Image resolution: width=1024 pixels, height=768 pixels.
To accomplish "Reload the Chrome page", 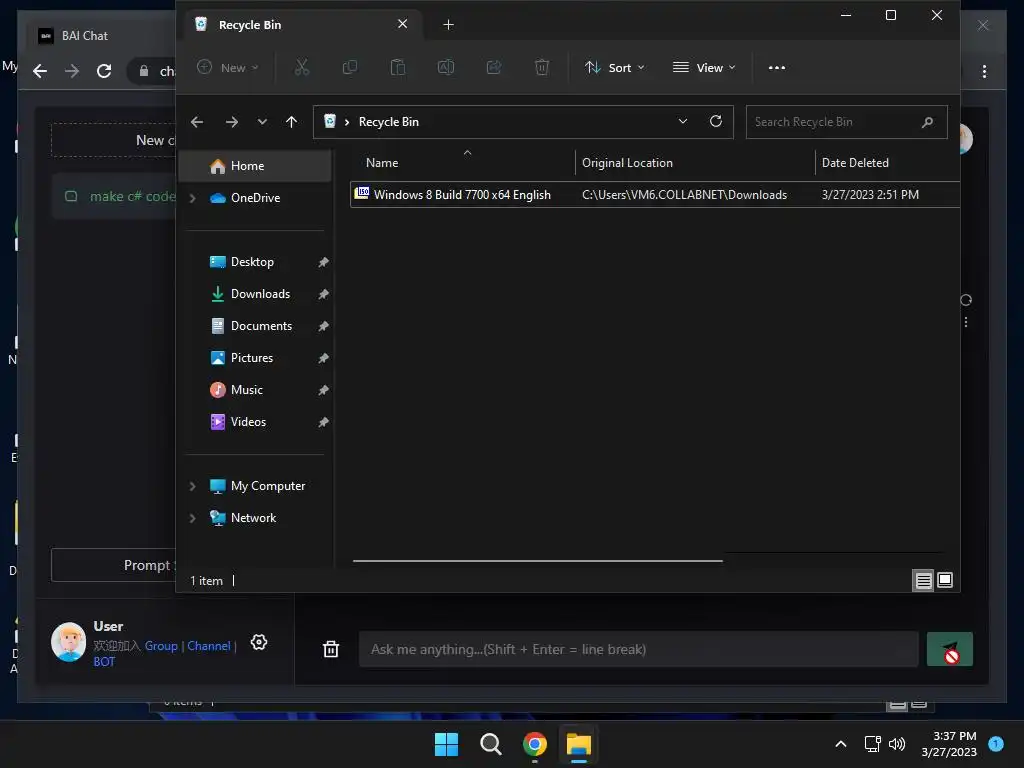I will coord(104,71).
